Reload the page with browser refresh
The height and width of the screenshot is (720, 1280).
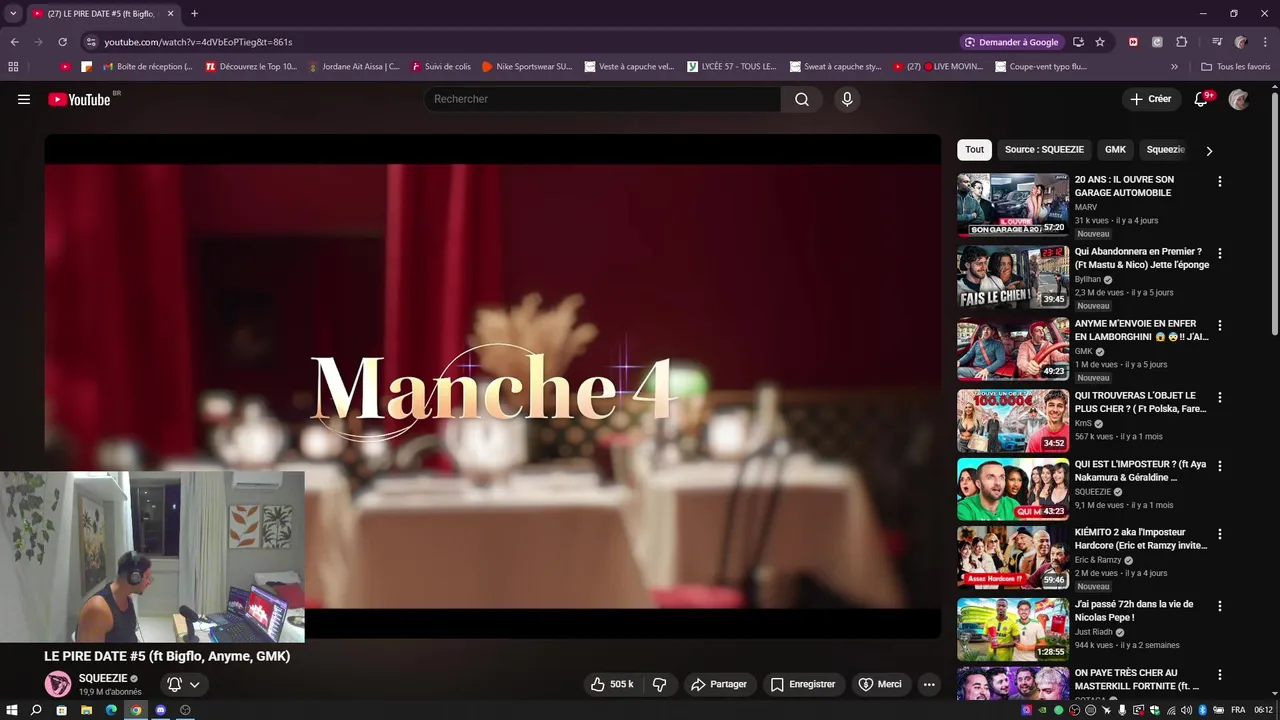tap(62, 42)
